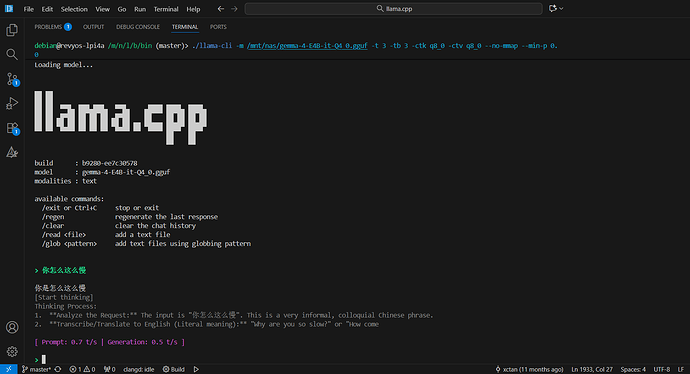Open the CMake triangle icon in activity bar
690x374 pixels.
[12, 152]
